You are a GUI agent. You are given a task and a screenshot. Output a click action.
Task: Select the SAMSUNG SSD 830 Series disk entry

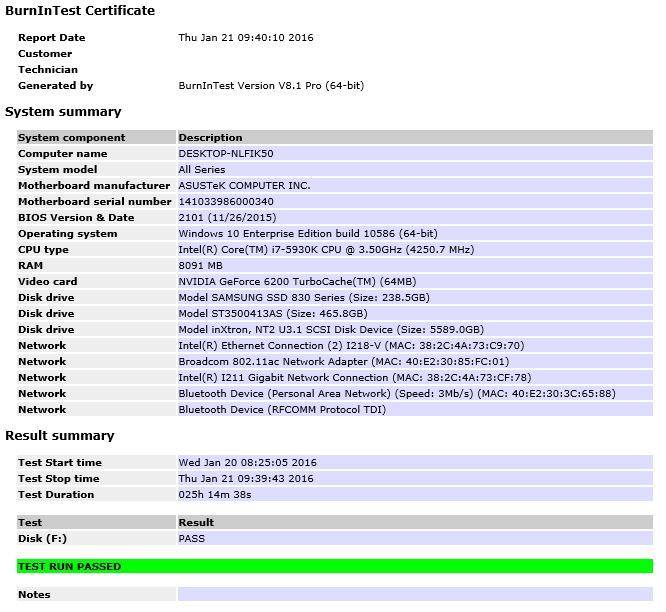(304, 298)
